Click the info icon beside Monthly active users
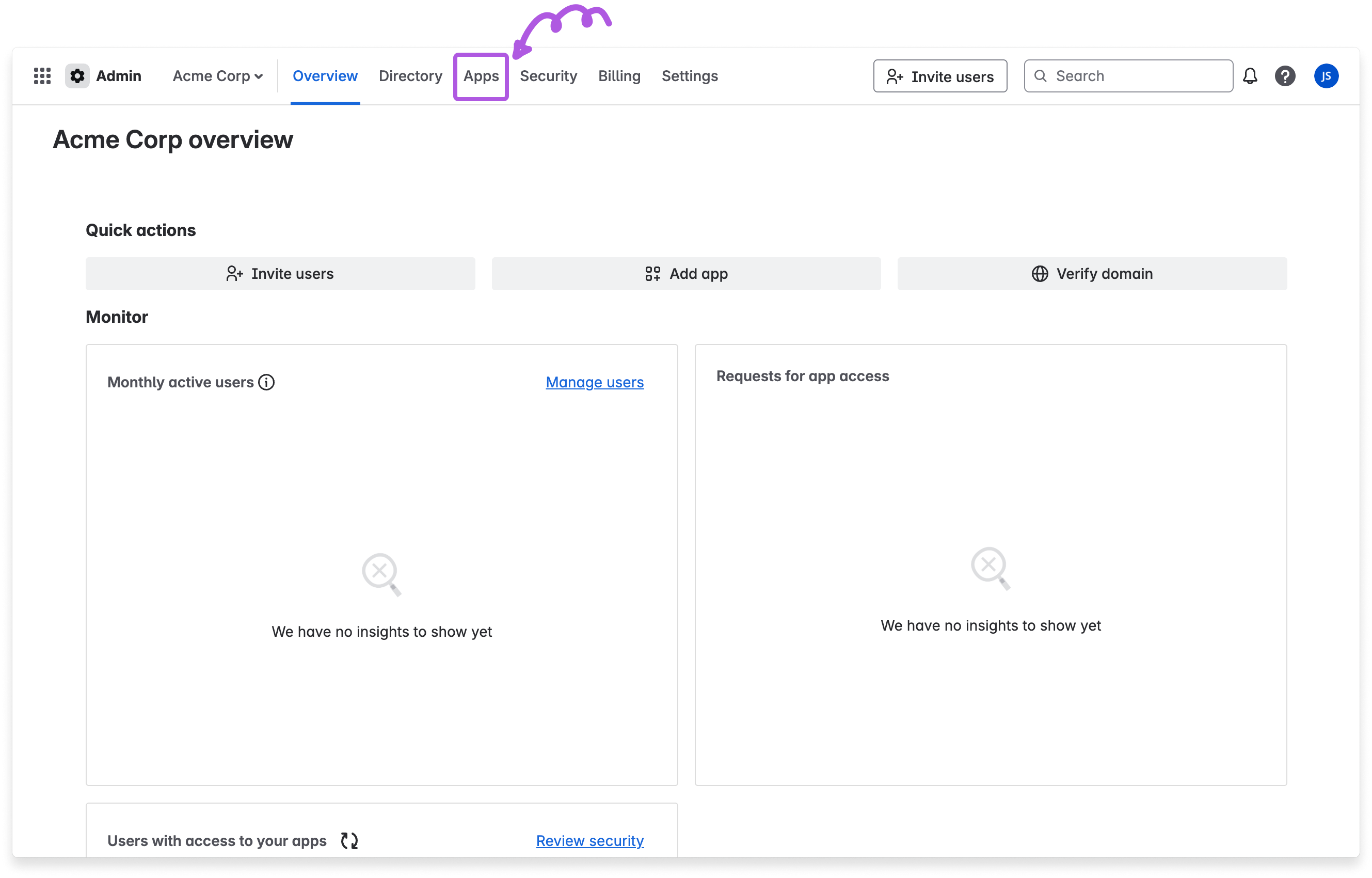Viewport: 1372px width, 878px height. click(x=266, y=382)
